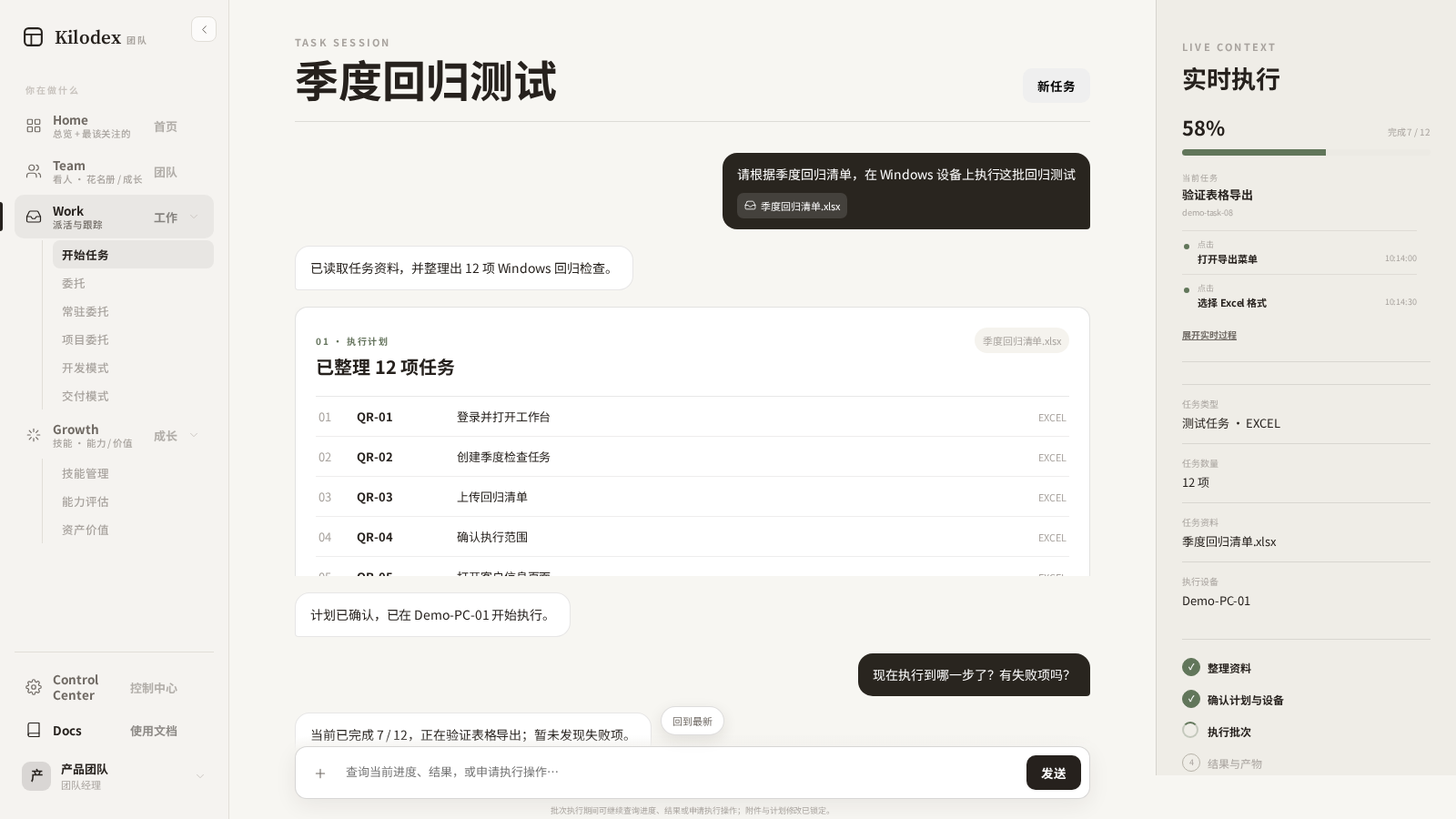The image size is (1456, 819).
Task: Click the 回到最新 button
Action: pos(693,721)
